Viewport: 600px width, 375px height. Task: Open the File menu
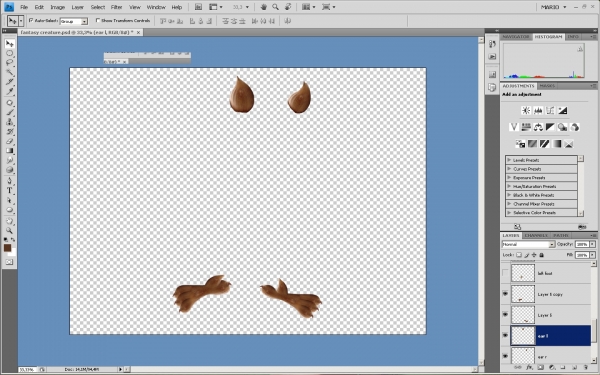(24, 7)
